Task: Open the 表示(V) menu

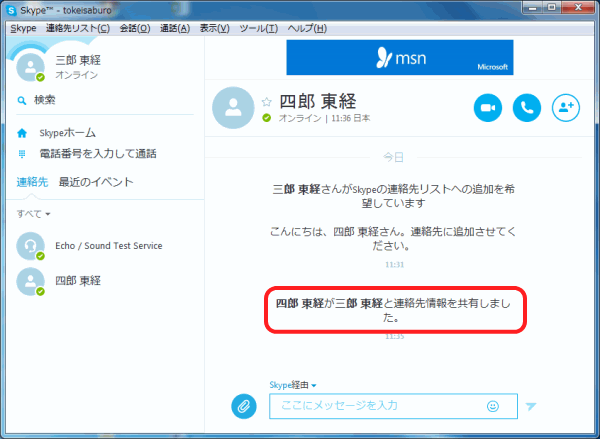Action: (215, 28)
